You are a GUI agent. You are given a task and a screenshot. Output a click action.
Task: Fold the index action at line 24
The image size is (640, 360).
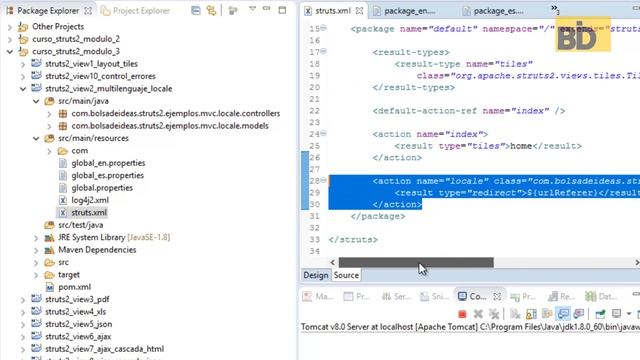[x=323, y=133]
